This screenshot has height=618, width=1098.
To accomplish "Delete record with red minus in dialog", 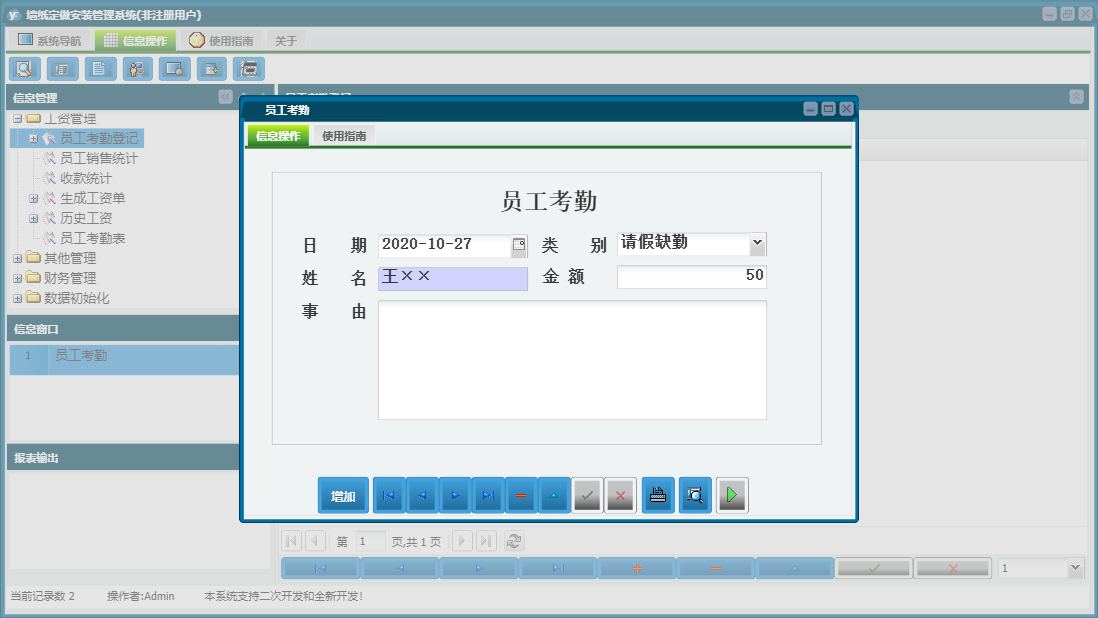I will (x=521, y=496).
